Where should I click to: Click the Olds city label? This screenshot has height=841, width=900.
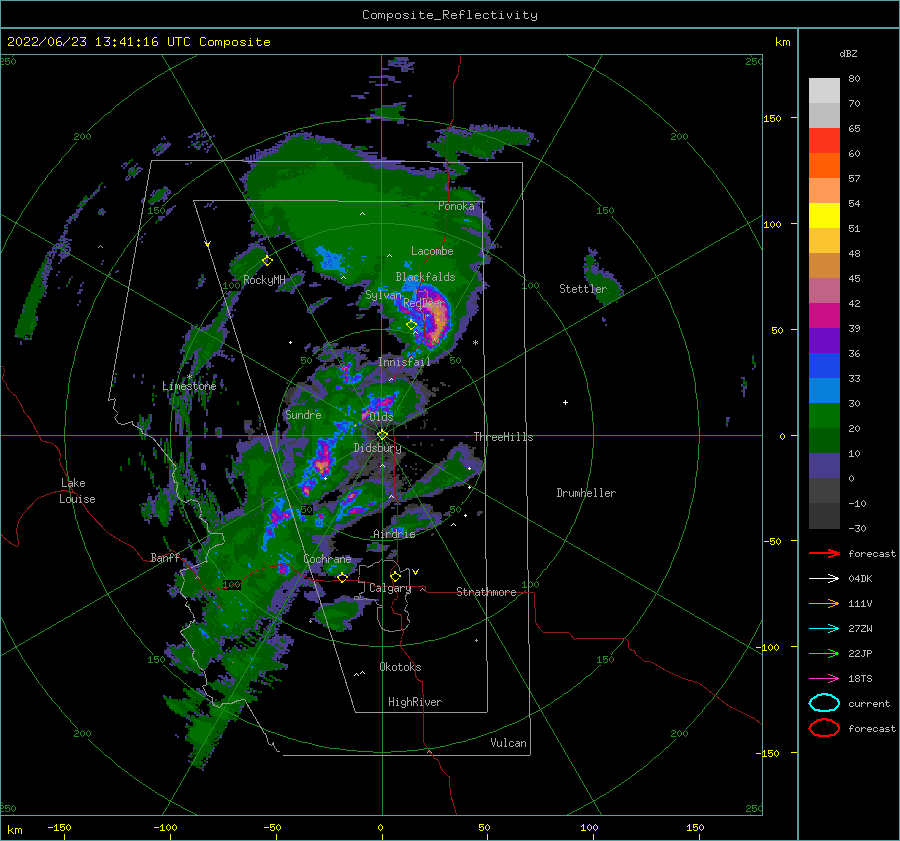click(x=381, y=417)
